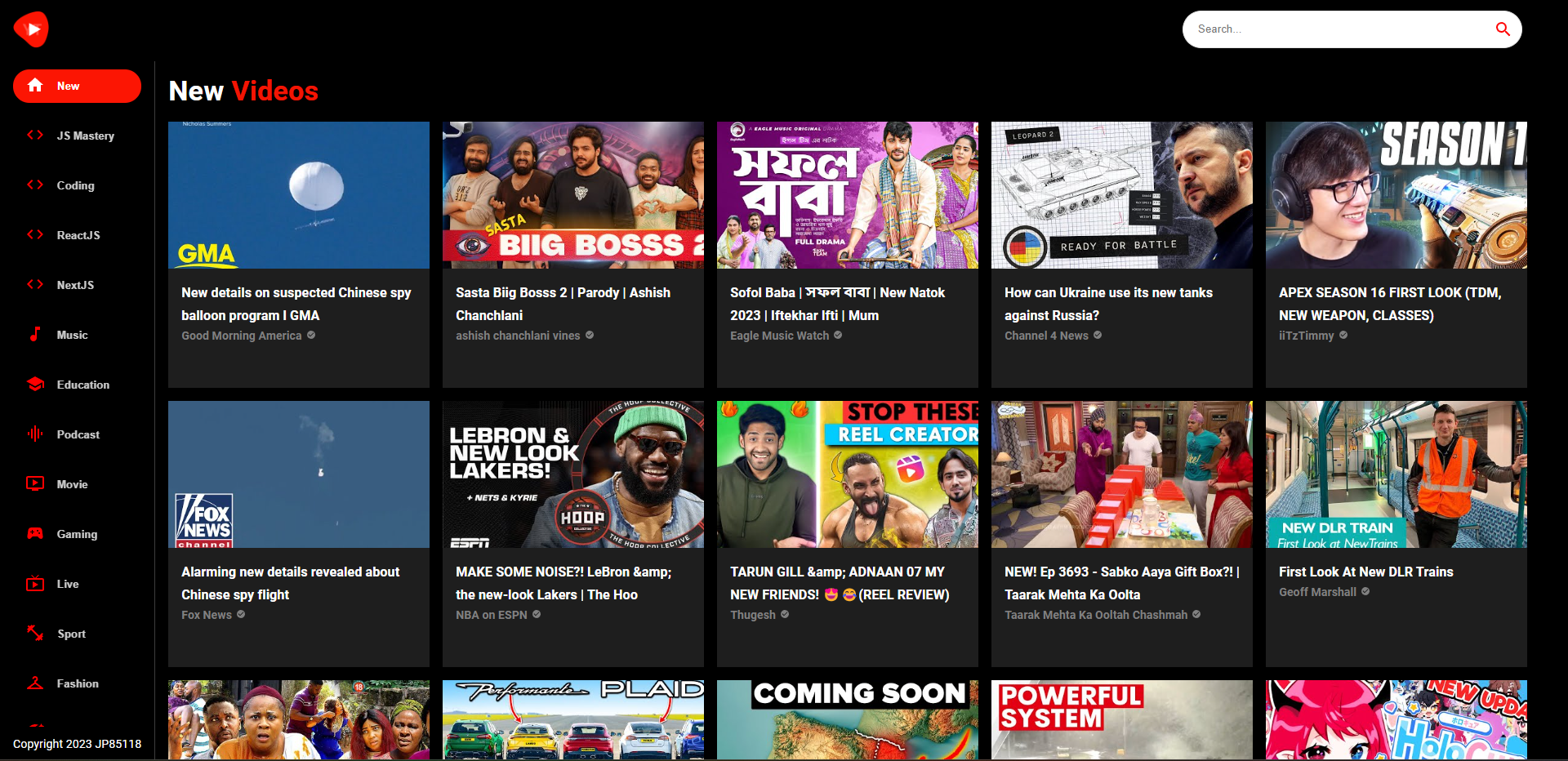Screen dimensions: 1568x761
Task: Click verified badge beside Good Morning America
Action: click(x=311, y=336)
